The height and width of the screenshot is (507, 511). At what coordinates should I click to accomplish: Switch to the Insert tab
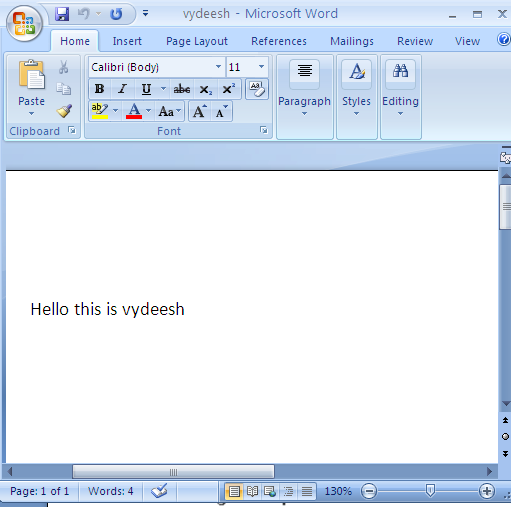tap(127, 41)
